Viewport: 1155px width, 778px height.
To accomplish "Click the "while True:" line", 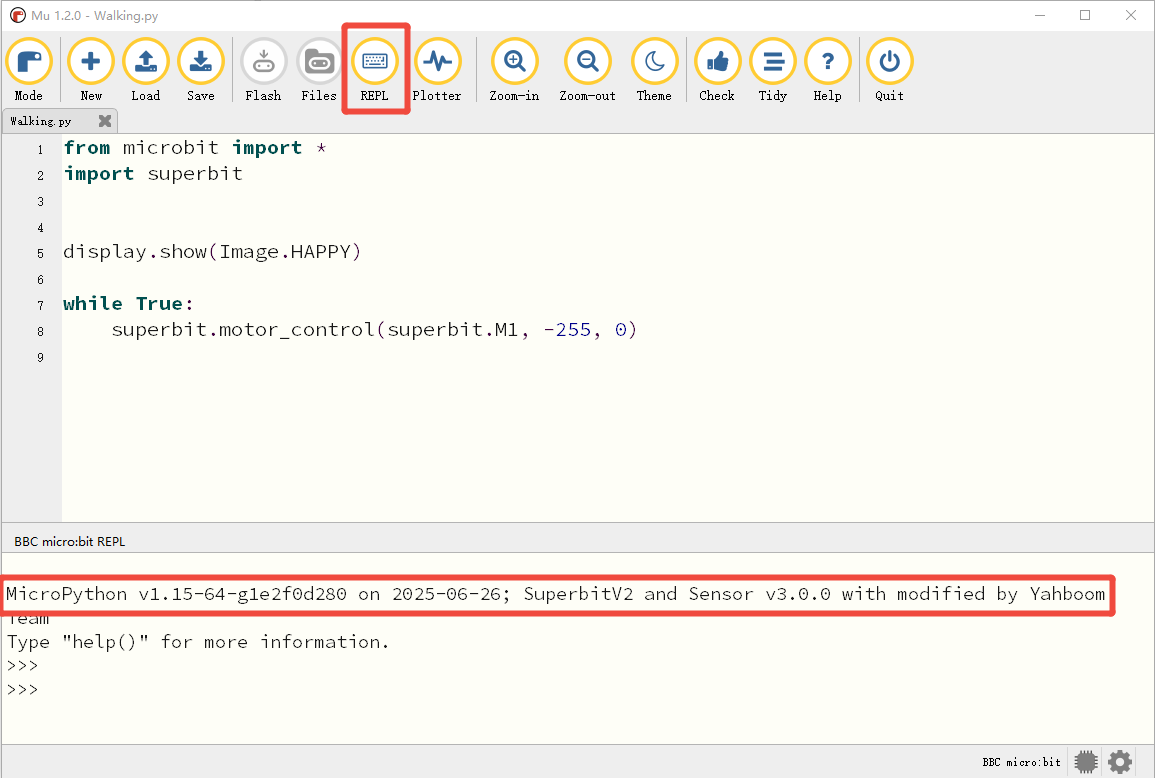I will pos(128,304).
